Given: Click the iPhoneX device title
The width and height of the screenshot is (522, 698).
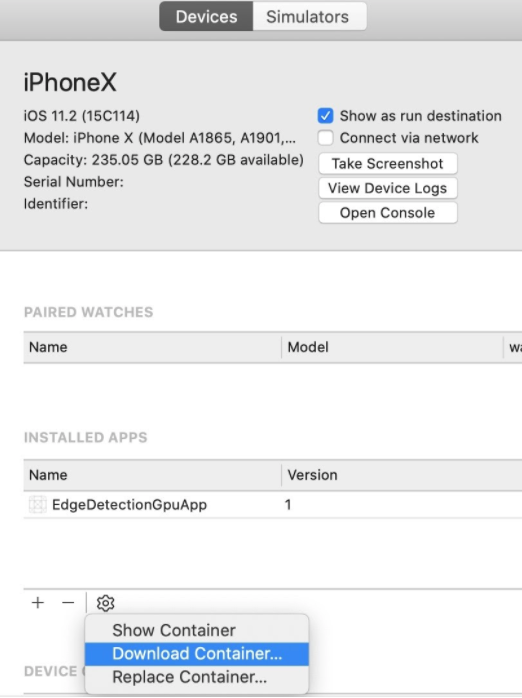Looking at the screenshot, I should pyautogui.click(x=70, y=82).
